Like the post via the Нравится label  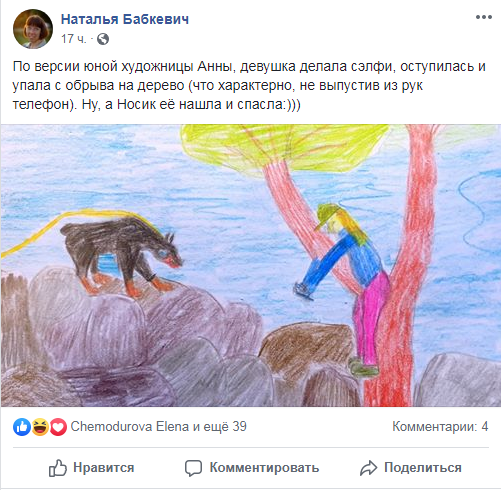tap(104, 468)
